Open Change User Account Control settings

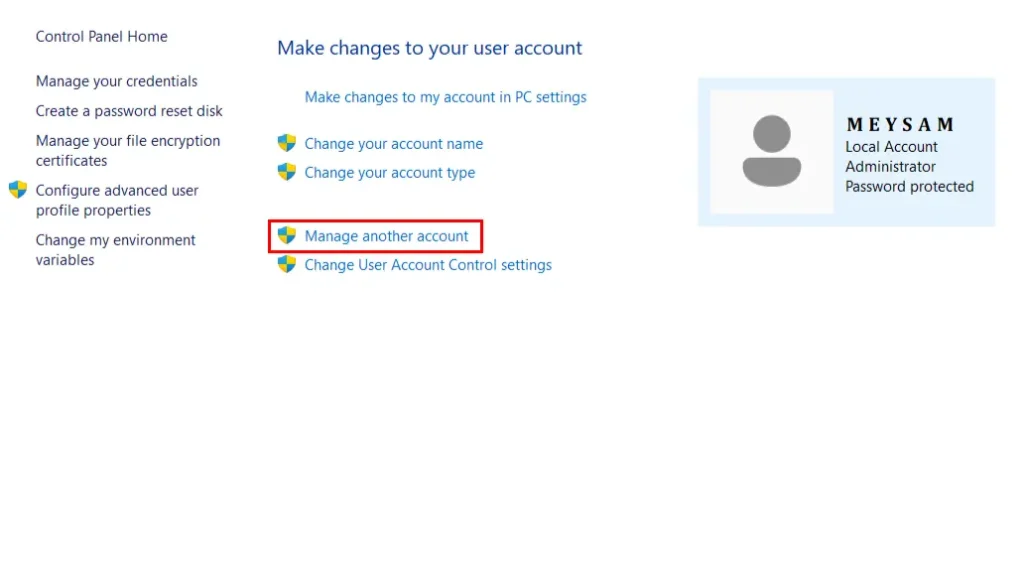tap(427, 265)
